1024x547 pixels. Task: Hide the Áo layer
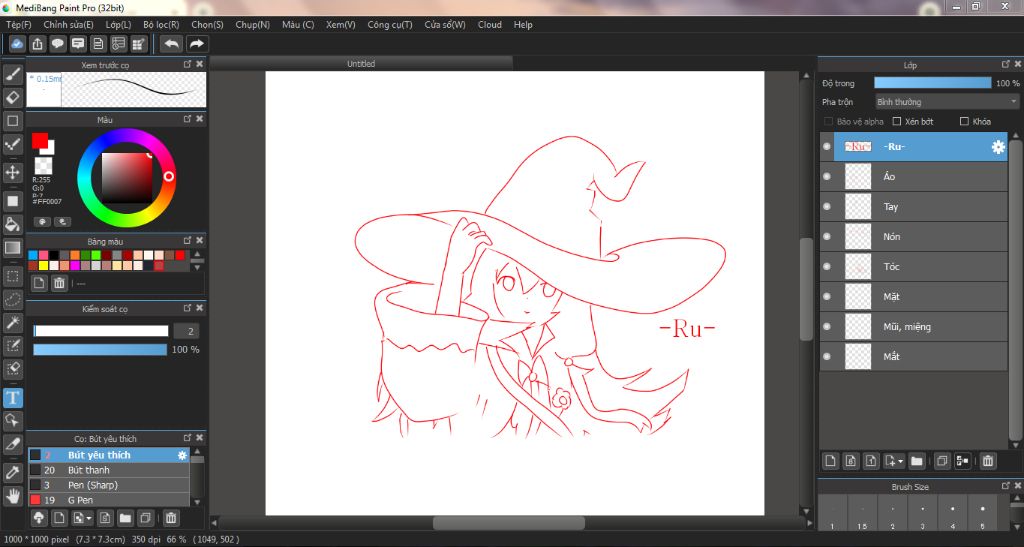coord(827,176)
